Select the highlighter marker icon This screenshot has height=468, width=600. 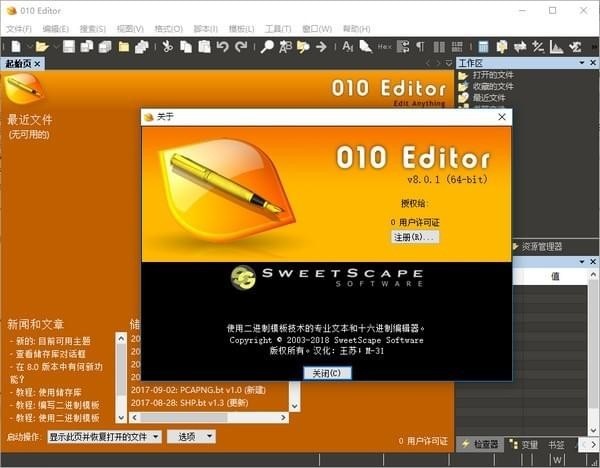[x=366, y=47]
